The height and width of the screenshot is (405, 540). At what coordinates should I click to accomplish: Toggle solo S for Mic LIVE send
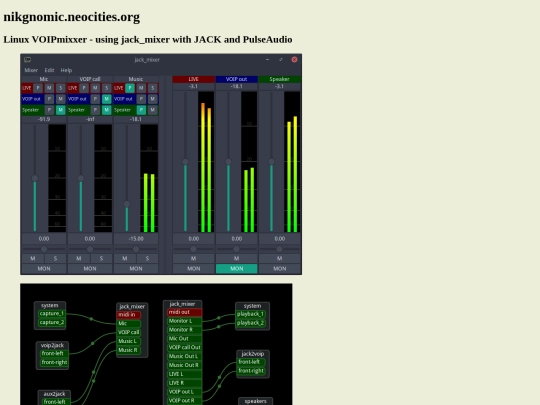61,88
